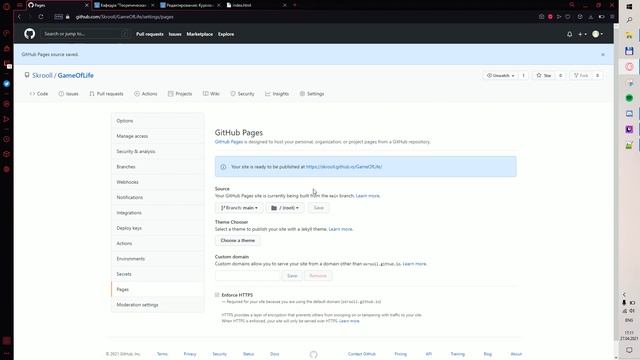Open Secrets settings
640x360 pixels.
coord(158,274)
